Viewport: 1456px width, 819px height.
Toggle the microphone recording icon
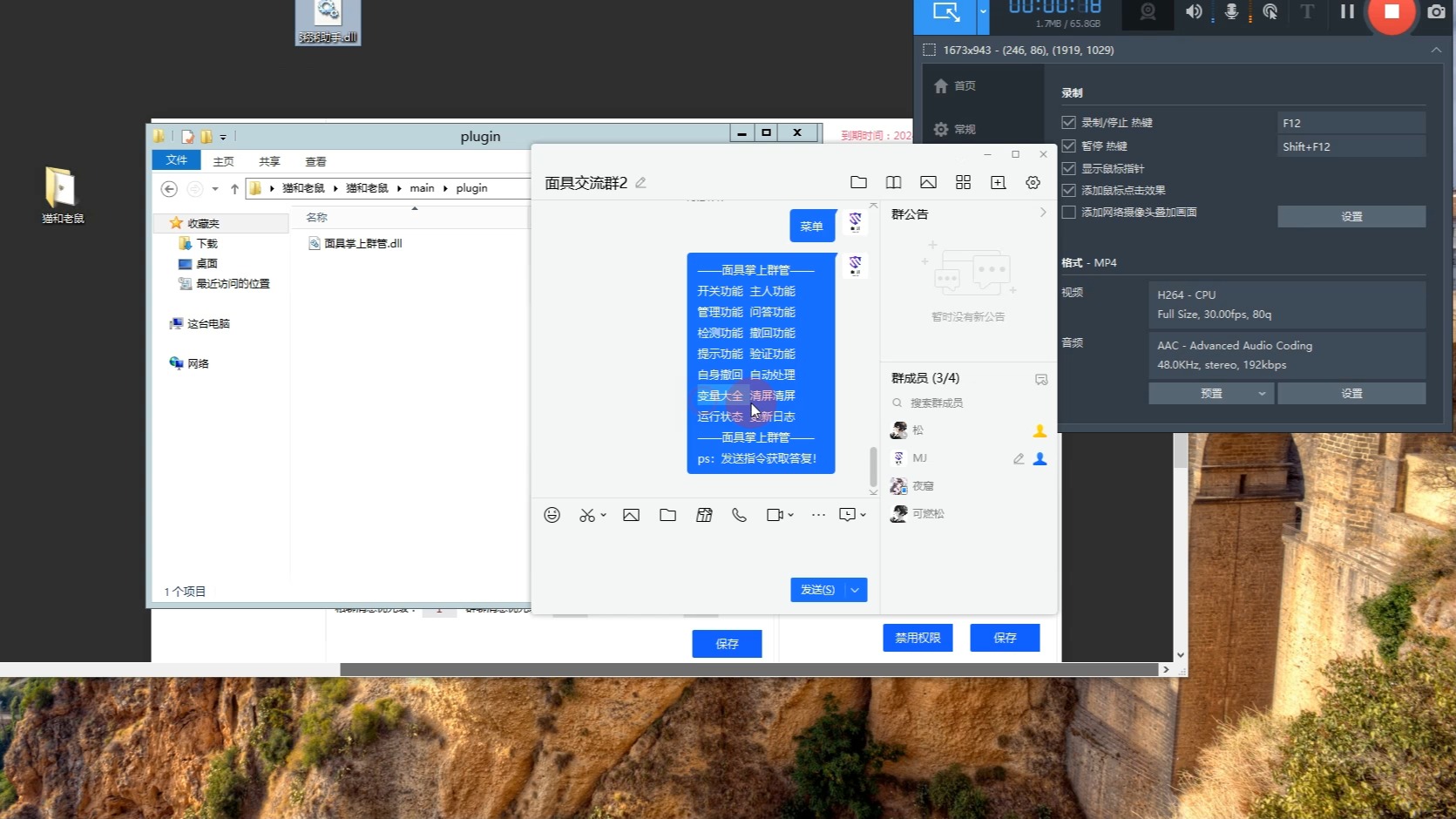coord(1232,11)
